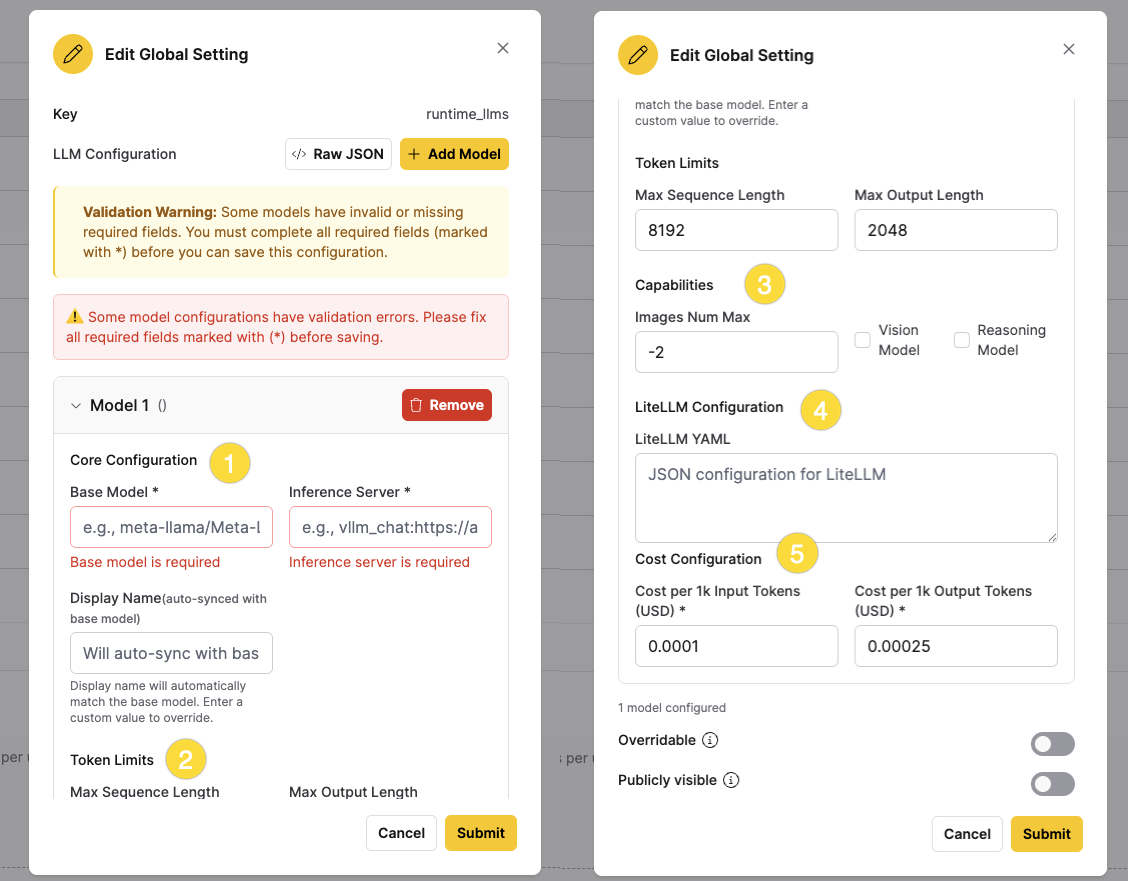Click the info icon beside Publicly visible
This screenshot has height=881, width=1128.
point(731,780)
